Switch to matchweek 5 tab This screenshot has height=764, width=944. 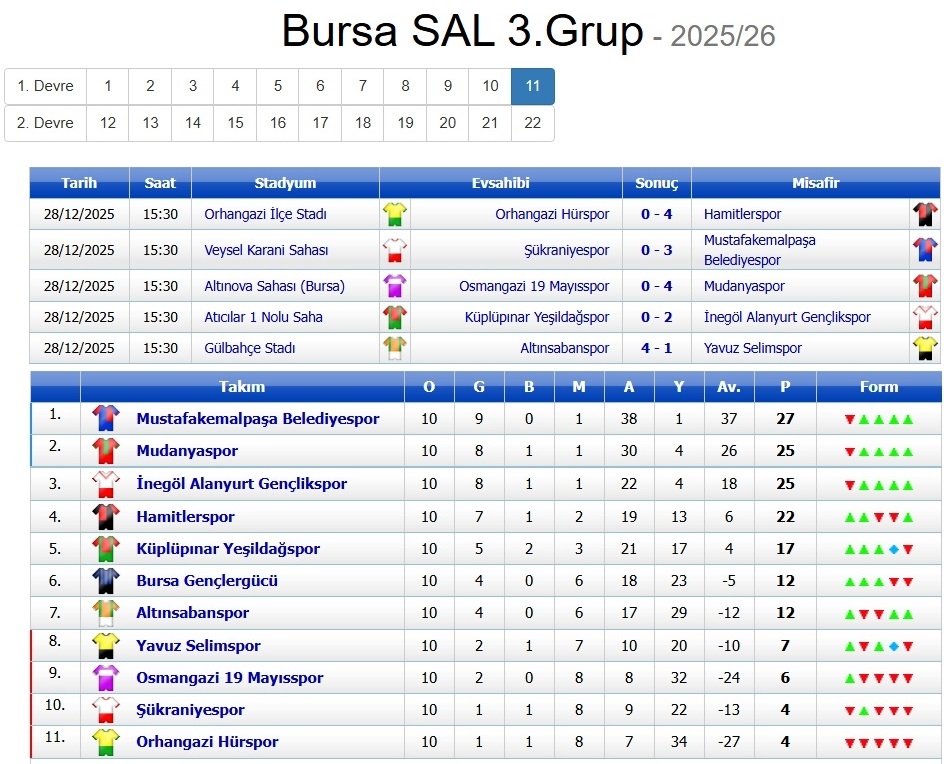[x=278, y=86]
